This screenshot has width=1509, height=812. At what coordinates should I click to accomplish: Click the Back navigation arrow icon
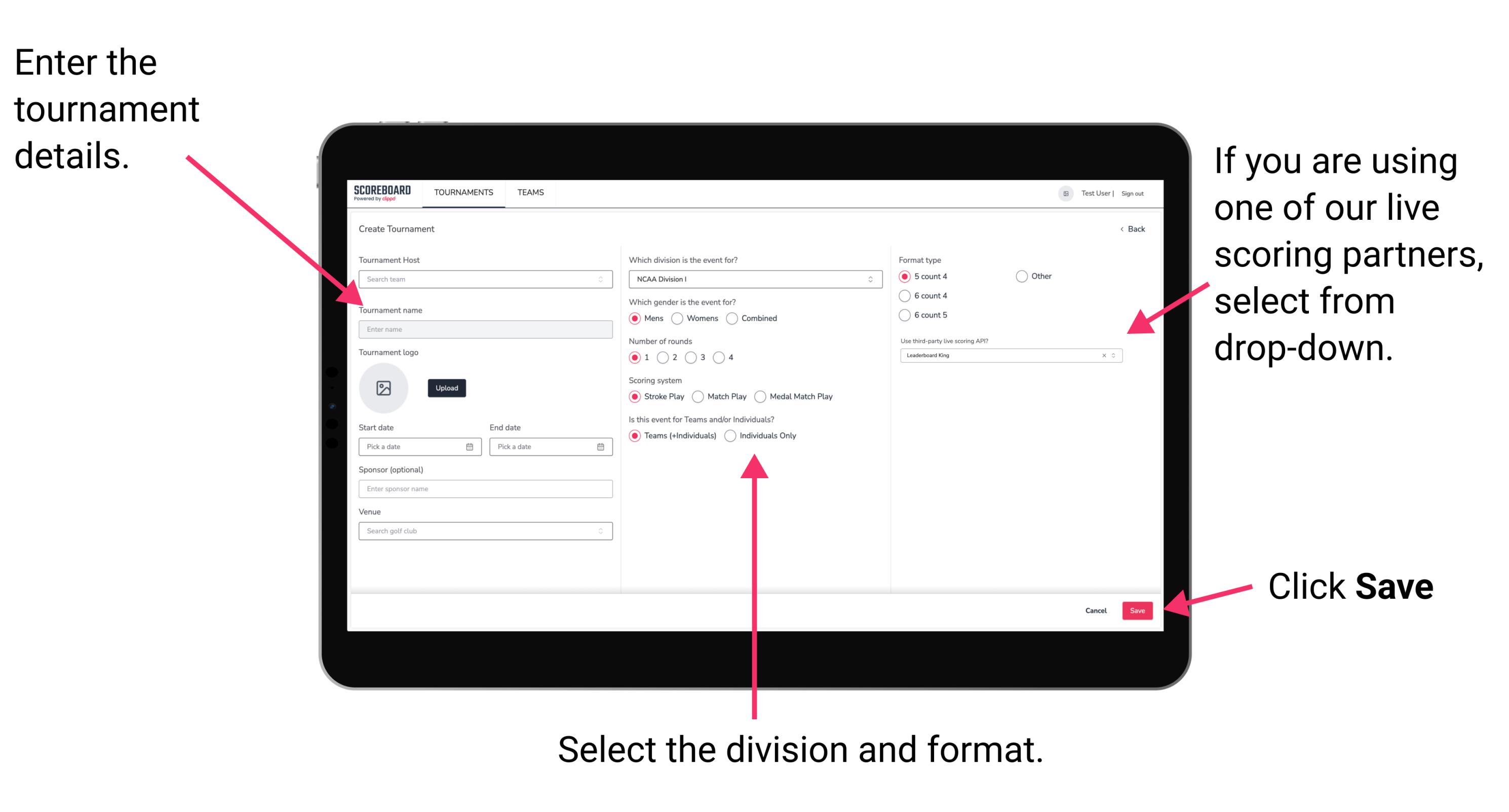point(1121,229)
